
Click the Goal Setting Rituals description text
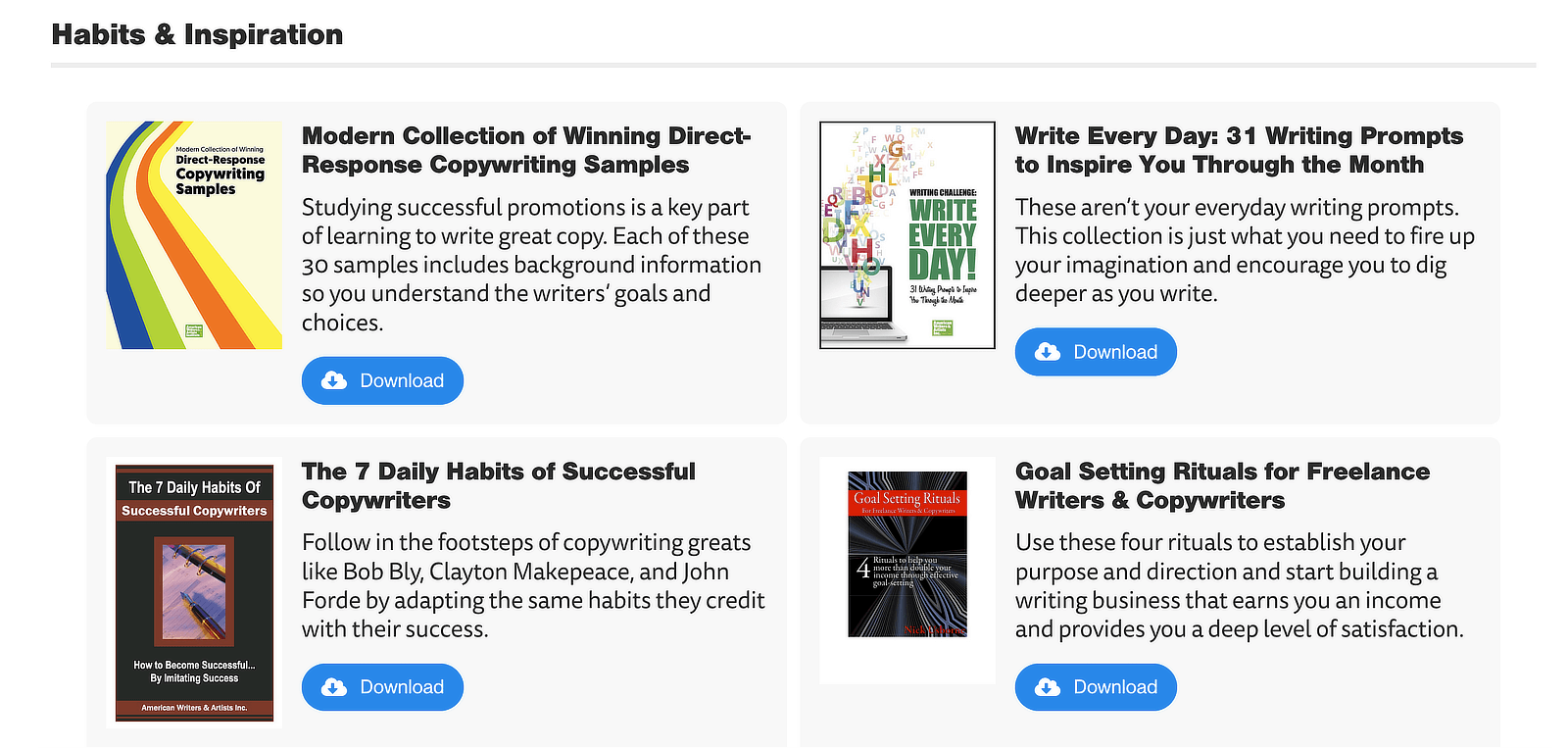click(1240, 585)
